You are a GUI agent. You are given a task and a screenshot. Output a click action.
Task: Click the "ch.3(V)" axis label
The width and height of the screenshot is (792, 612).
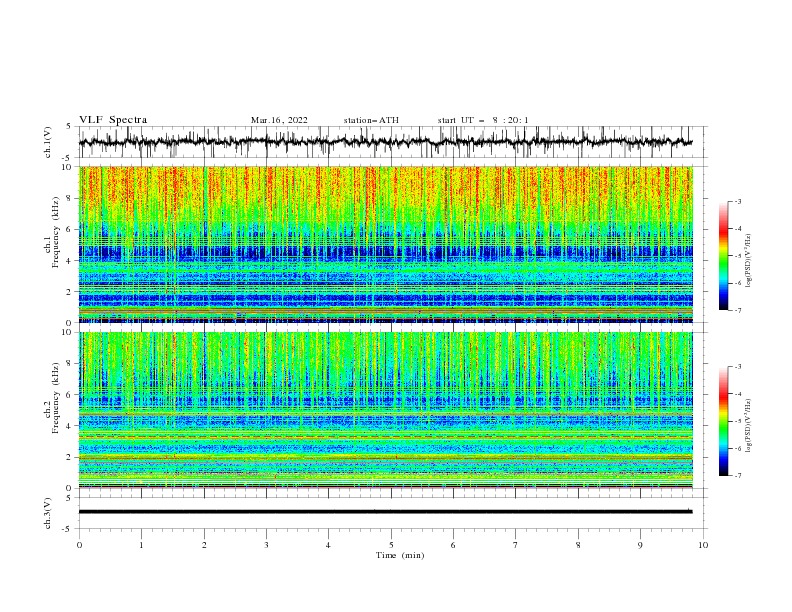(x=48, y=513)
